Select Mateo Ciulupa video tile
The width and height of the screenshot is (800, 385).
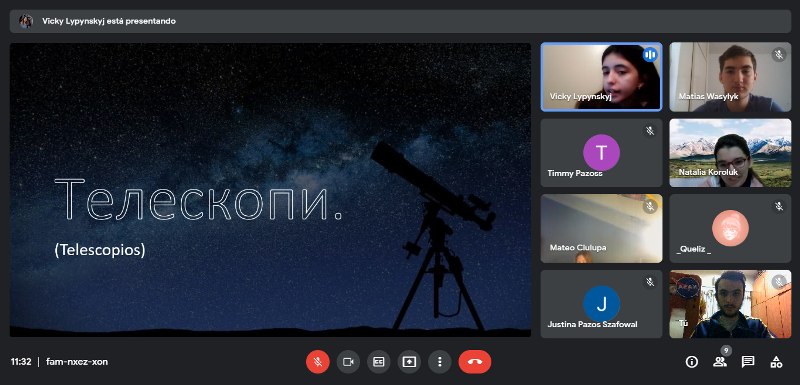(x=602, y=228)
